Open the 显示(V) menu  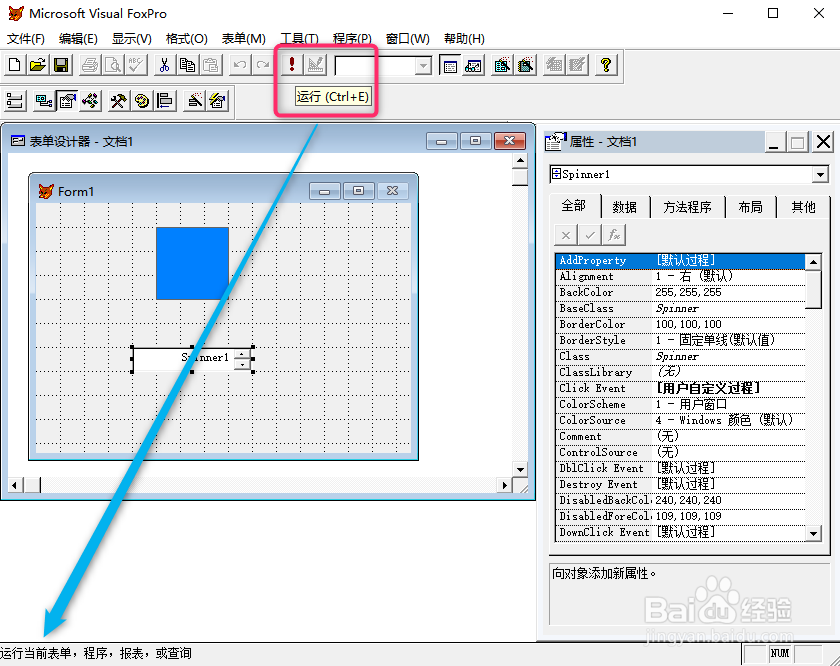point(132,39)
